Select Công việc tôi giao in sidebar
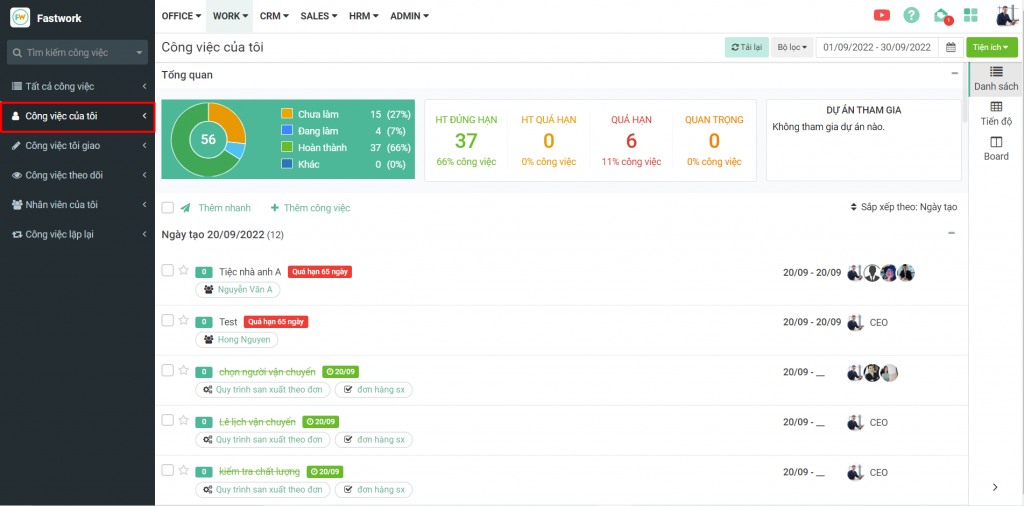This screenshot has height=506, width=1024. pos(77,146)
